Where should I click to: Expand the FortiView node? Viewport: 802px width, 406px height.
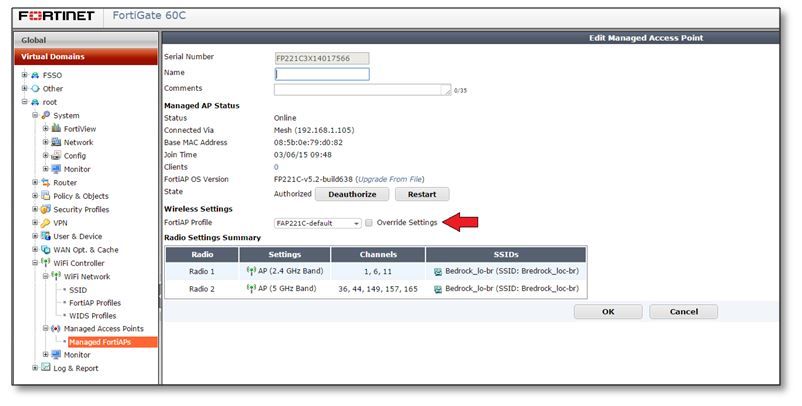(46, 129)
